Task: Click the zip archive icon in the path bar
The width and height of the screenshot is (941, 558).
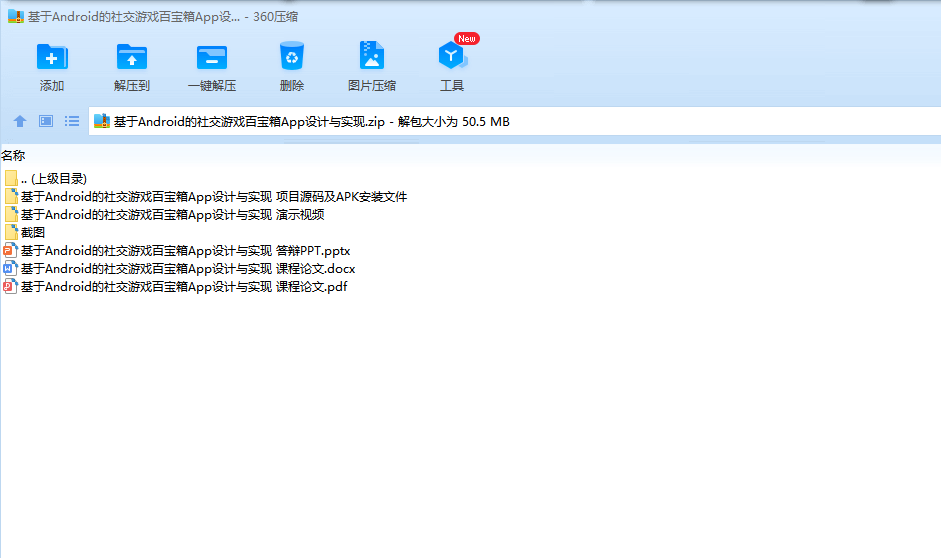Action: 102,121
